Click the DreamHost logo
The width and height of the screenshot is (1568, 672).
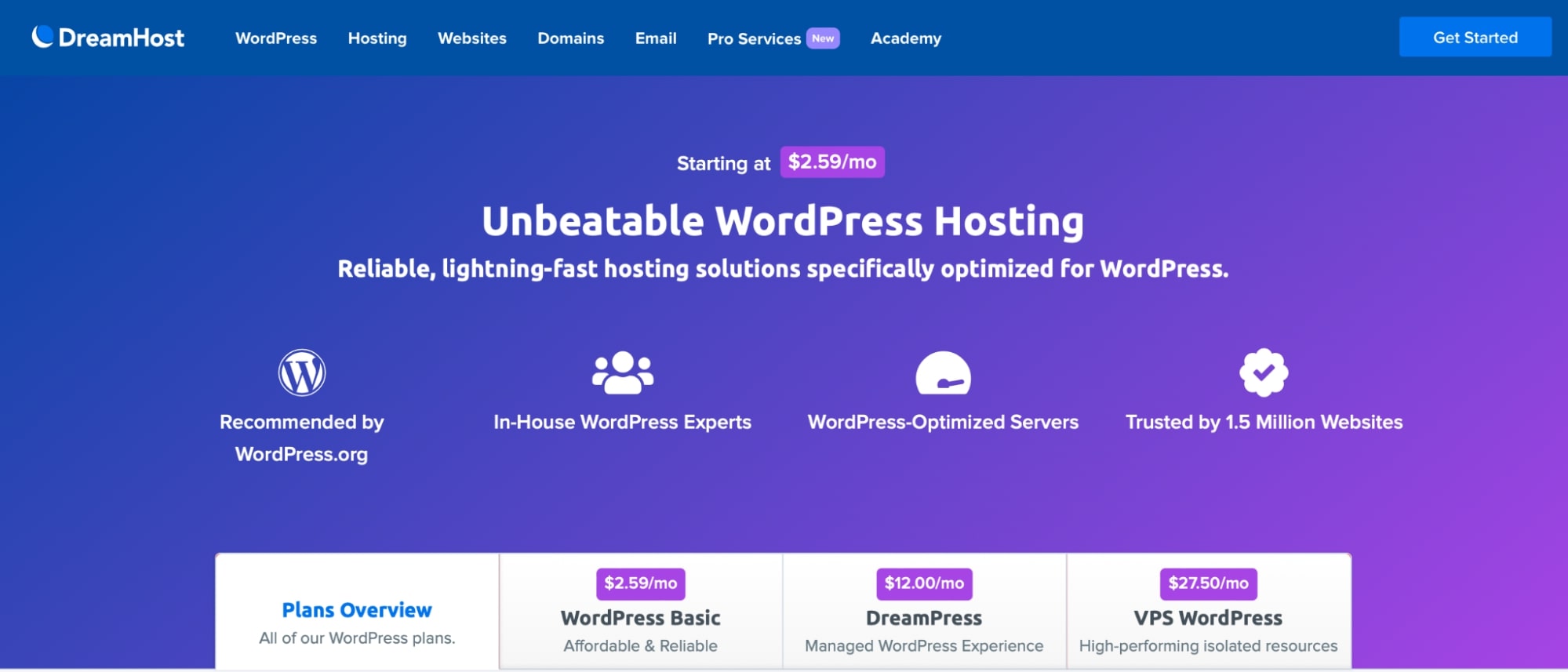click(x=108, y=37)
